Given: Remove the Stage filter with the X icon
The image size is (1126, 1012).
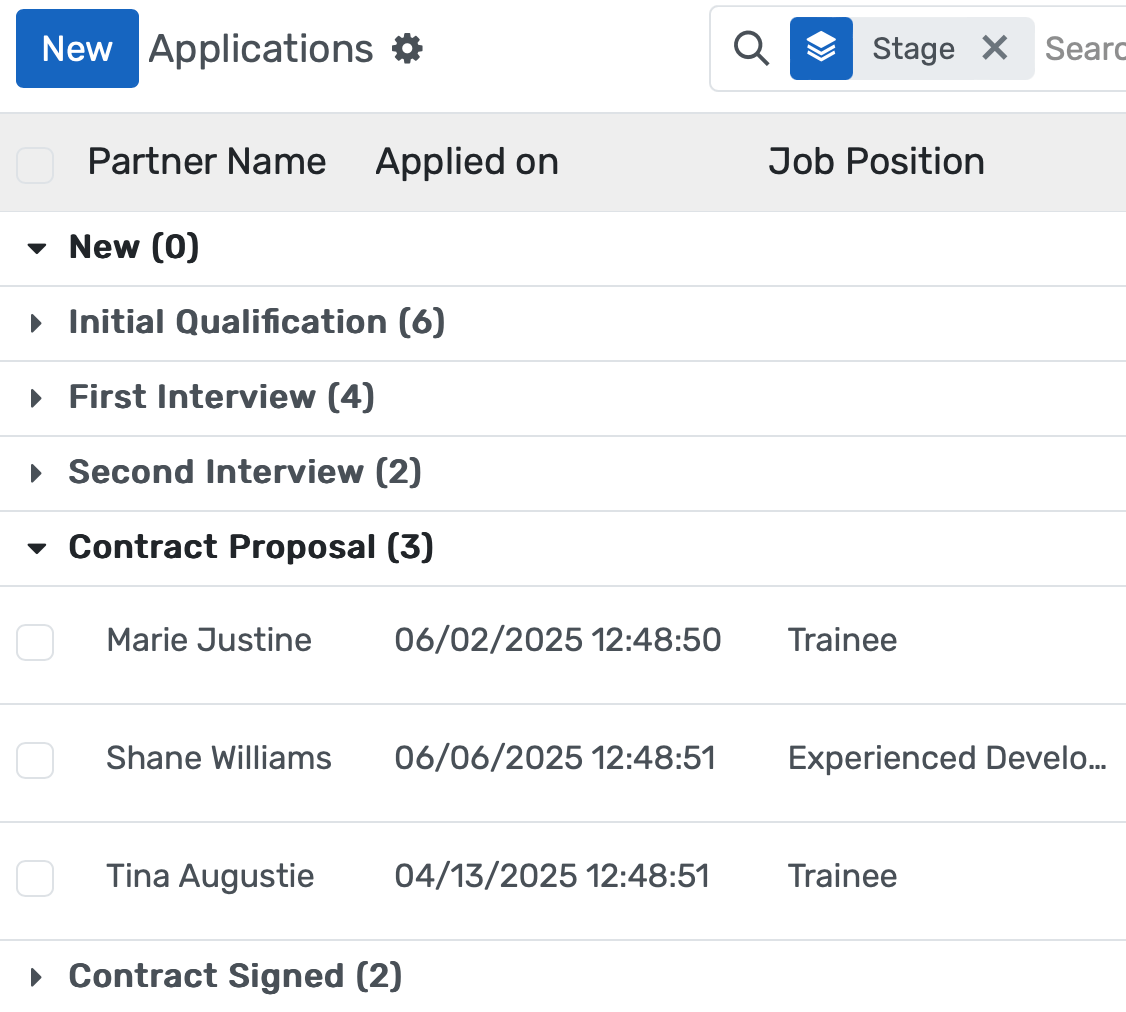Looking at the screenshot, I should (x=996, y=47).
